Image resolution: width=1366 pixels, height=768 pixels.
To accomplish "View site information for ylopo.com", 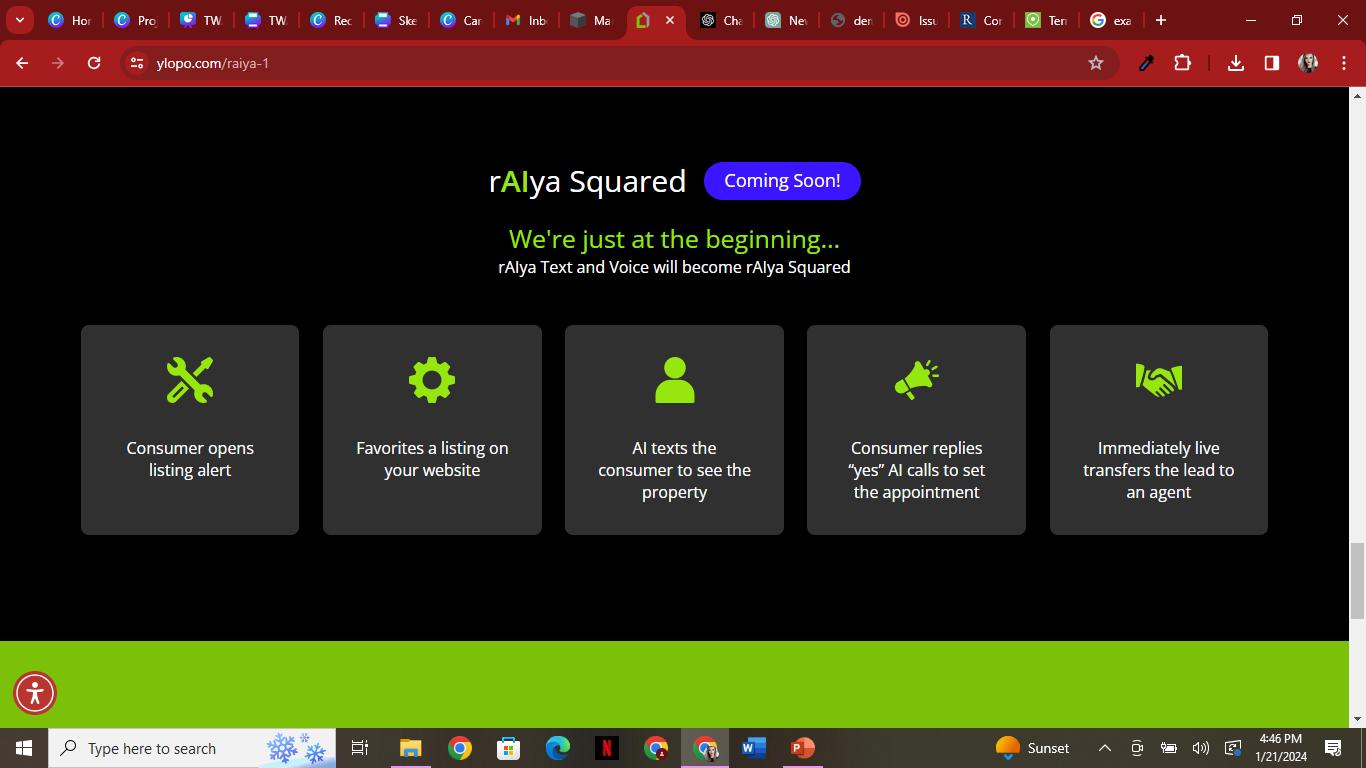I will (x=137, y=63).
